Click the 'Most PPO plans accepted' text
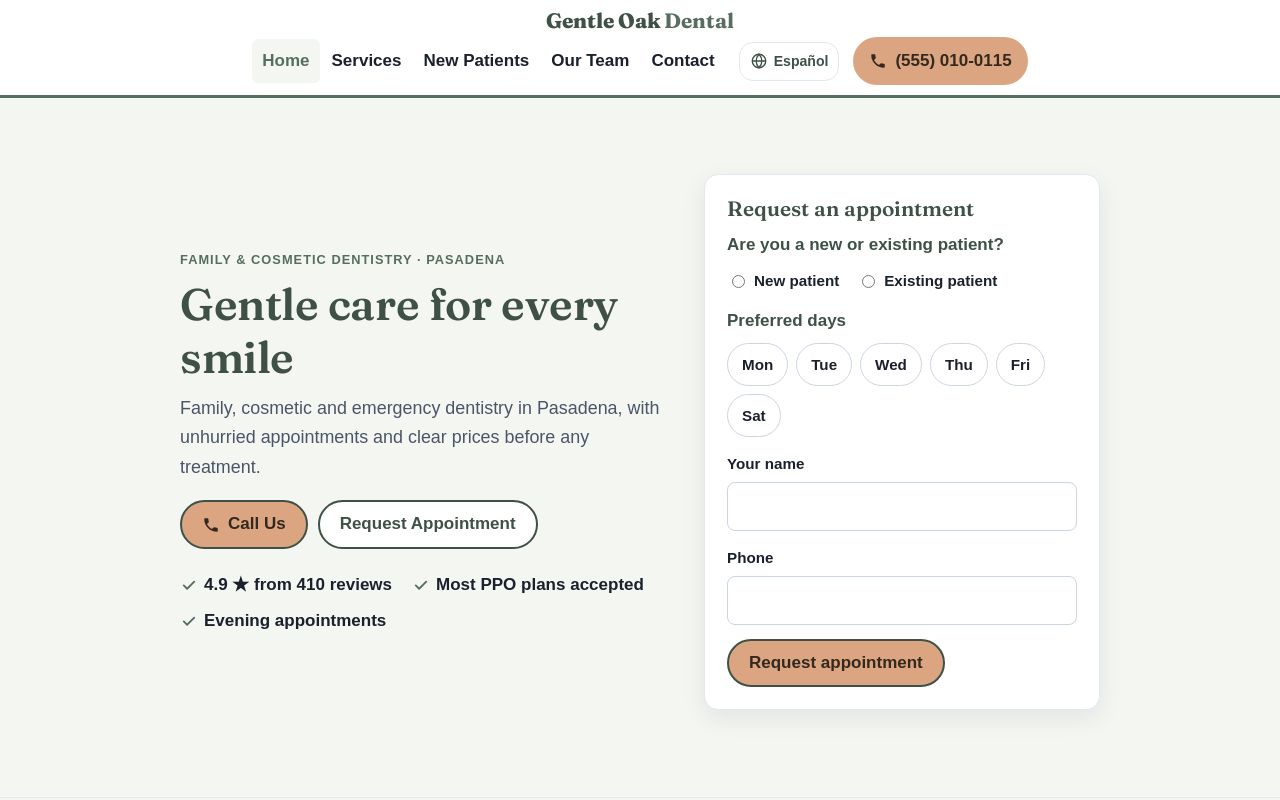 (540, 585)
